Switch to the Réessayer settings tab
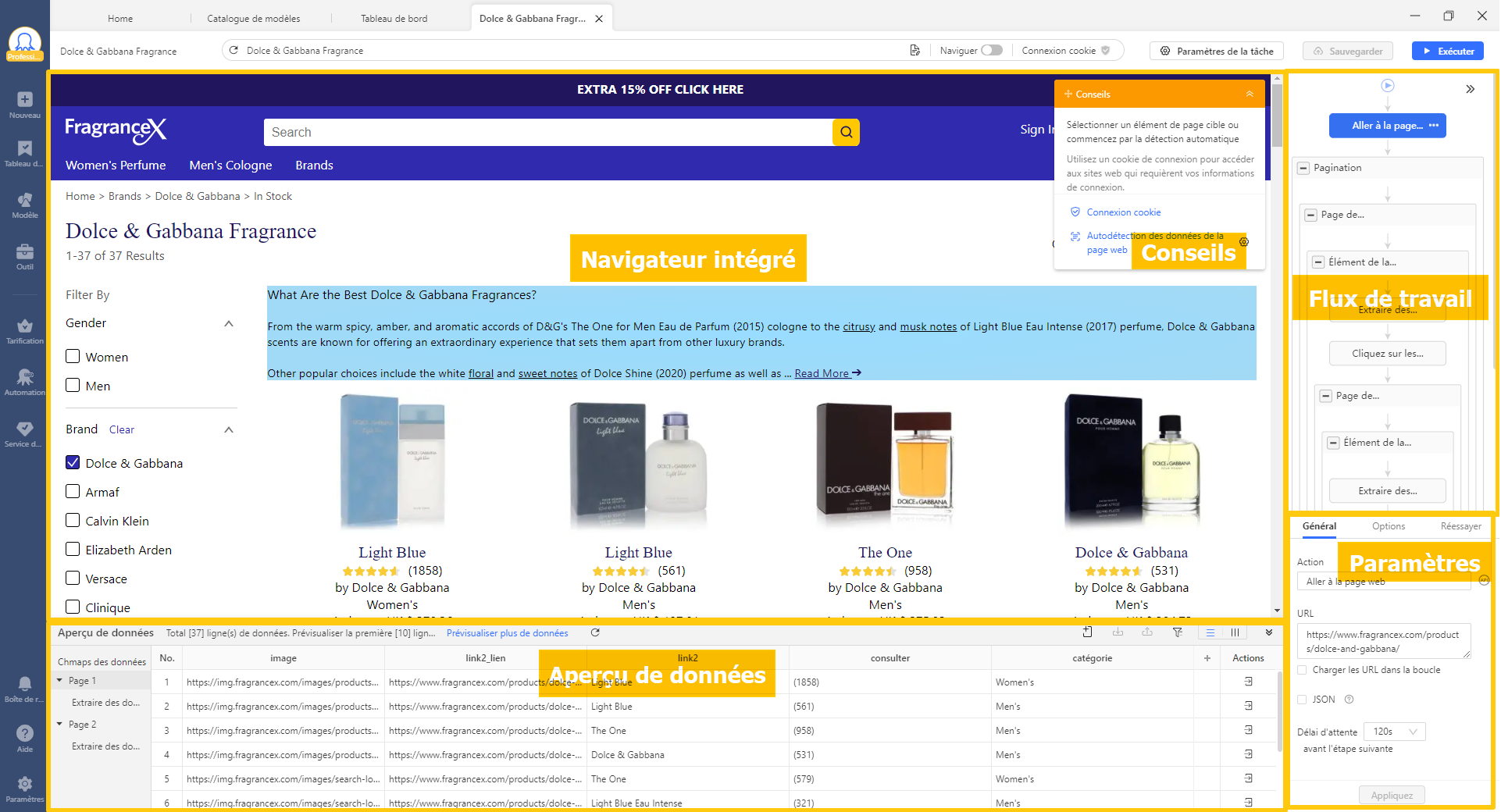The height and width of the screenshot is (812, 1501). click(x=1460, y=526)
